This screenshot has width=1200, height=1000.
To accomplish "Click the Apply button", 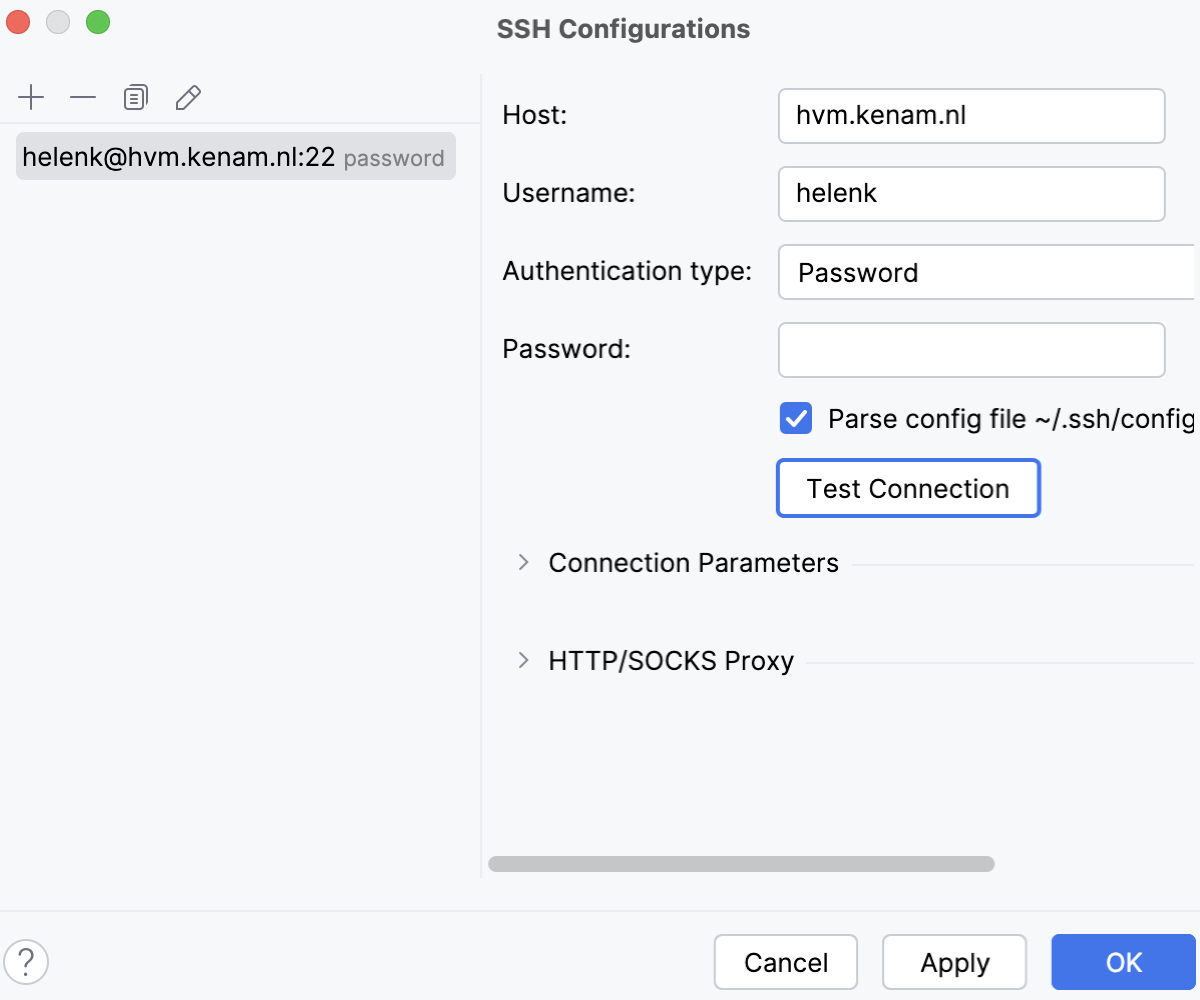I will point(954,961).
